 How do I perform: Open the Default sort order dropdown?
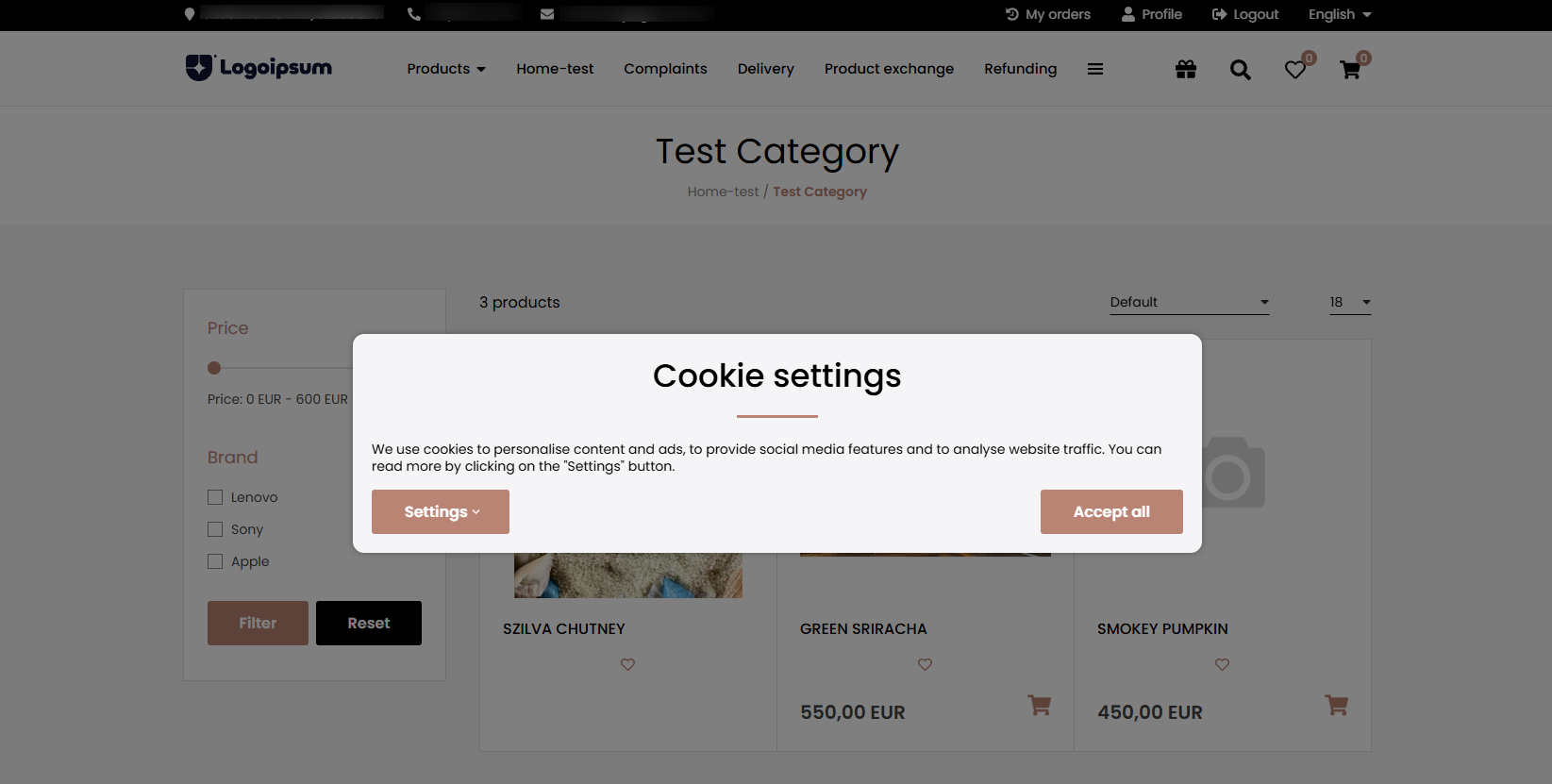click(x=1189, y=302)
